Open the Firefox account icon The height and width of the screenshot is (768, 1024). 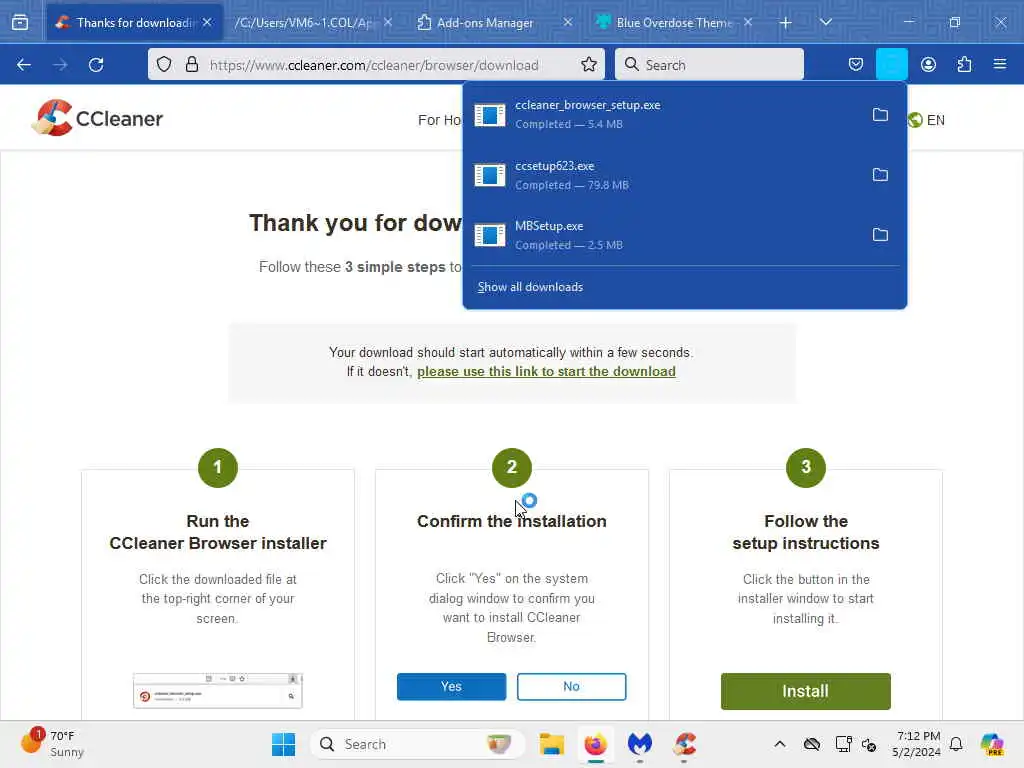pyautogui.click(x=928, y=64)
